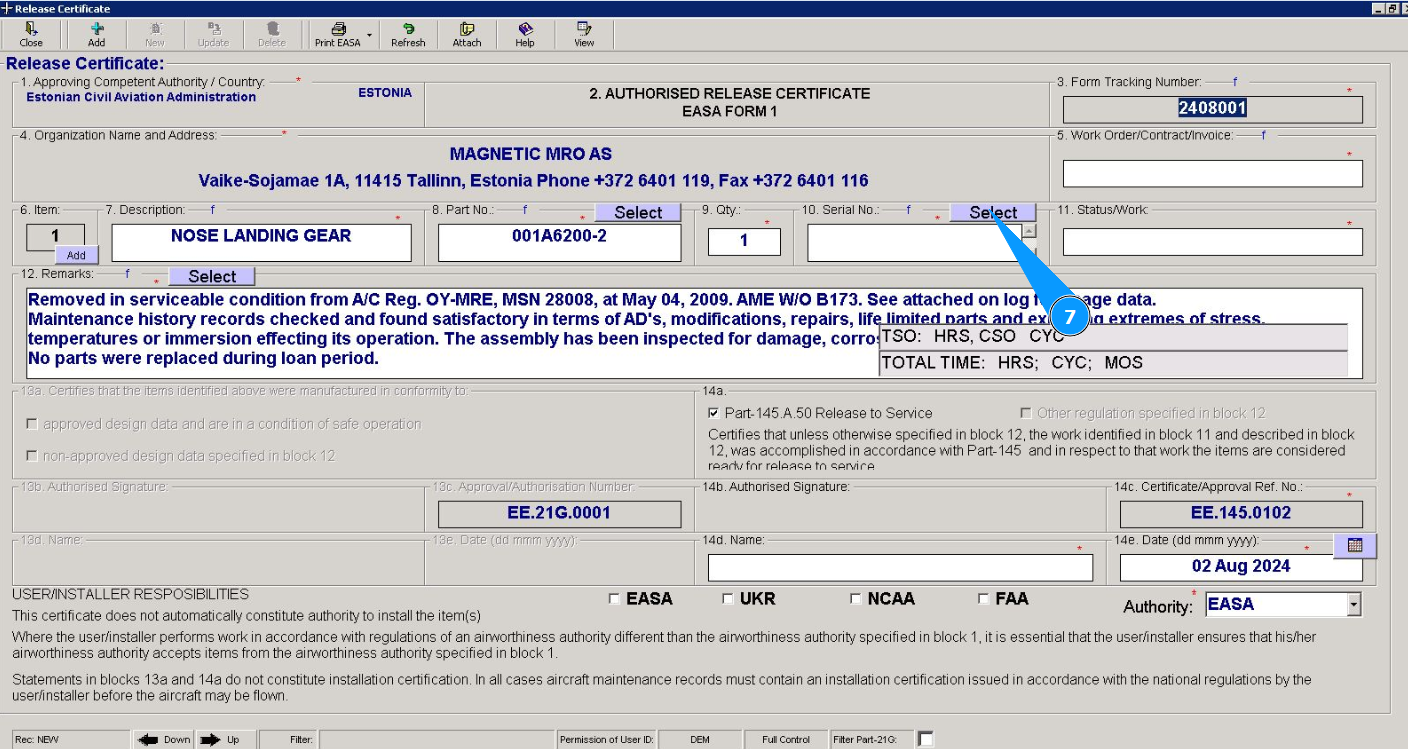Open the calendar picker for date 14e

click(x=1355, y=545)
